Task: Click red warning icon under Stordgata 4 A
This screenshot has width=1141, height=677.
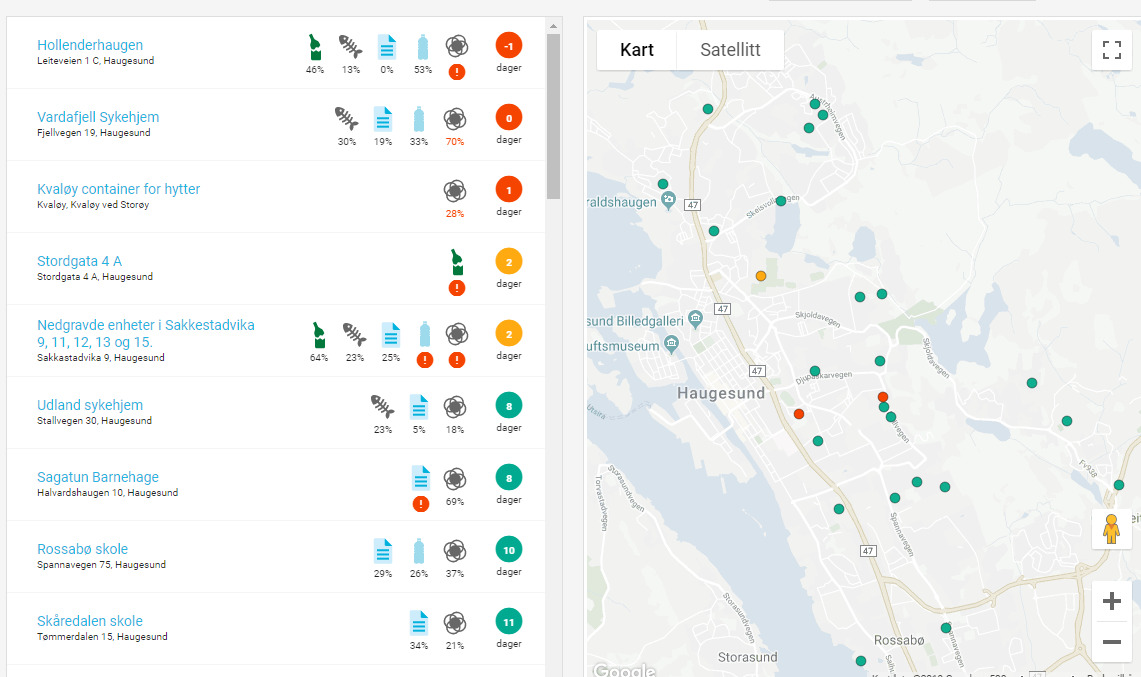Action: [457, 288]
